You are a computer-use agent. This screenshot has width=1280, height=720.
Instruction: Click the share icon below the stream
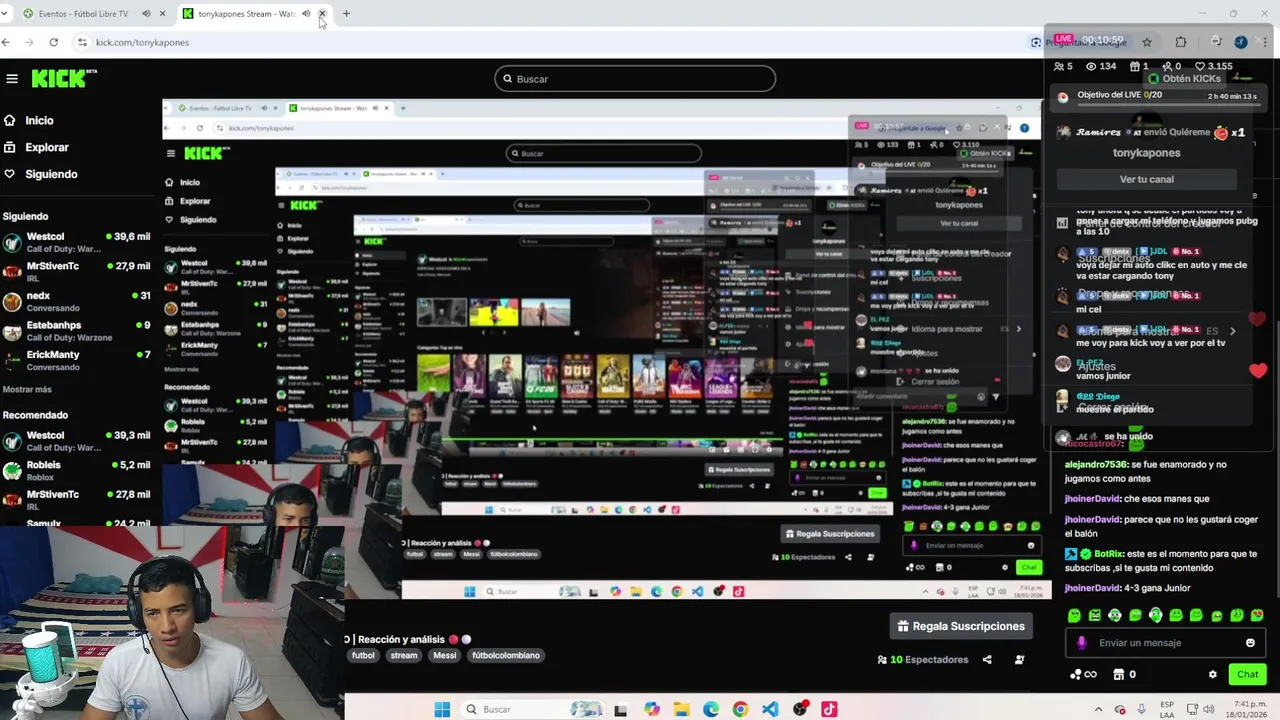coord(987,660)
